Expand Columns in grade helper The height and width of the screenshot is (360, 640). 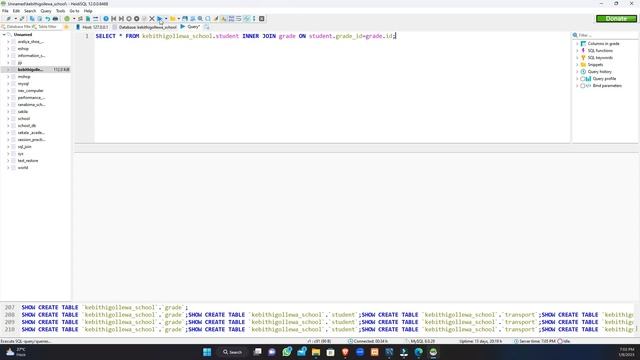(x=577, y=44)
